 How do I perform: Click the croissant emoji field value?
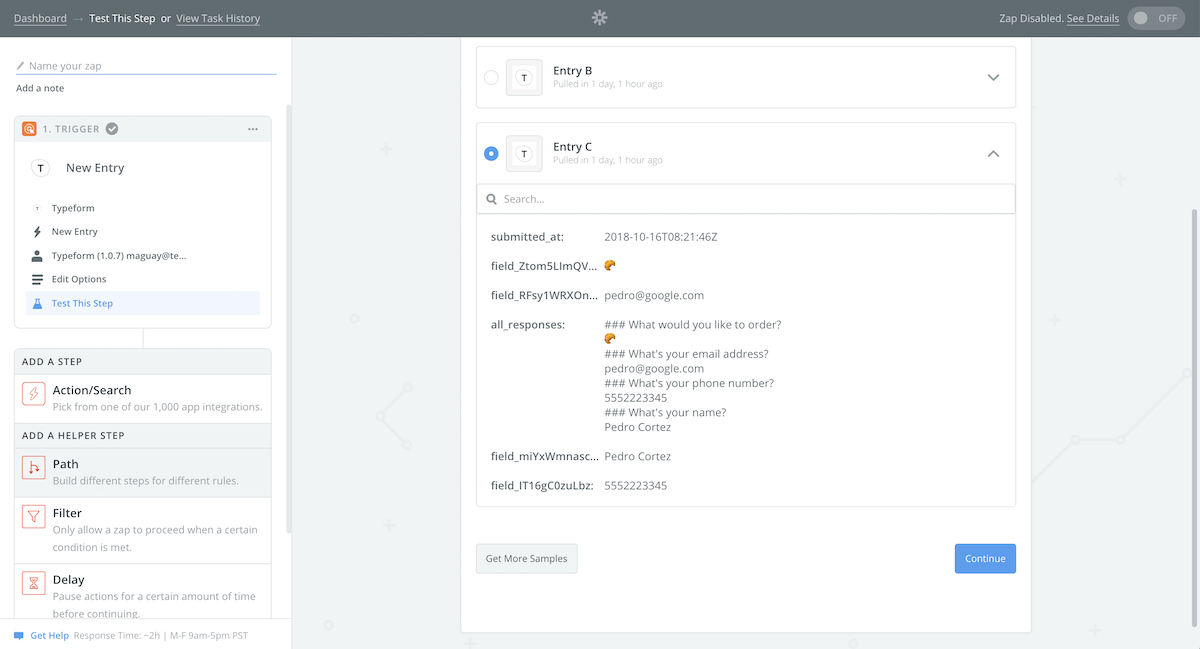[610, 266]
